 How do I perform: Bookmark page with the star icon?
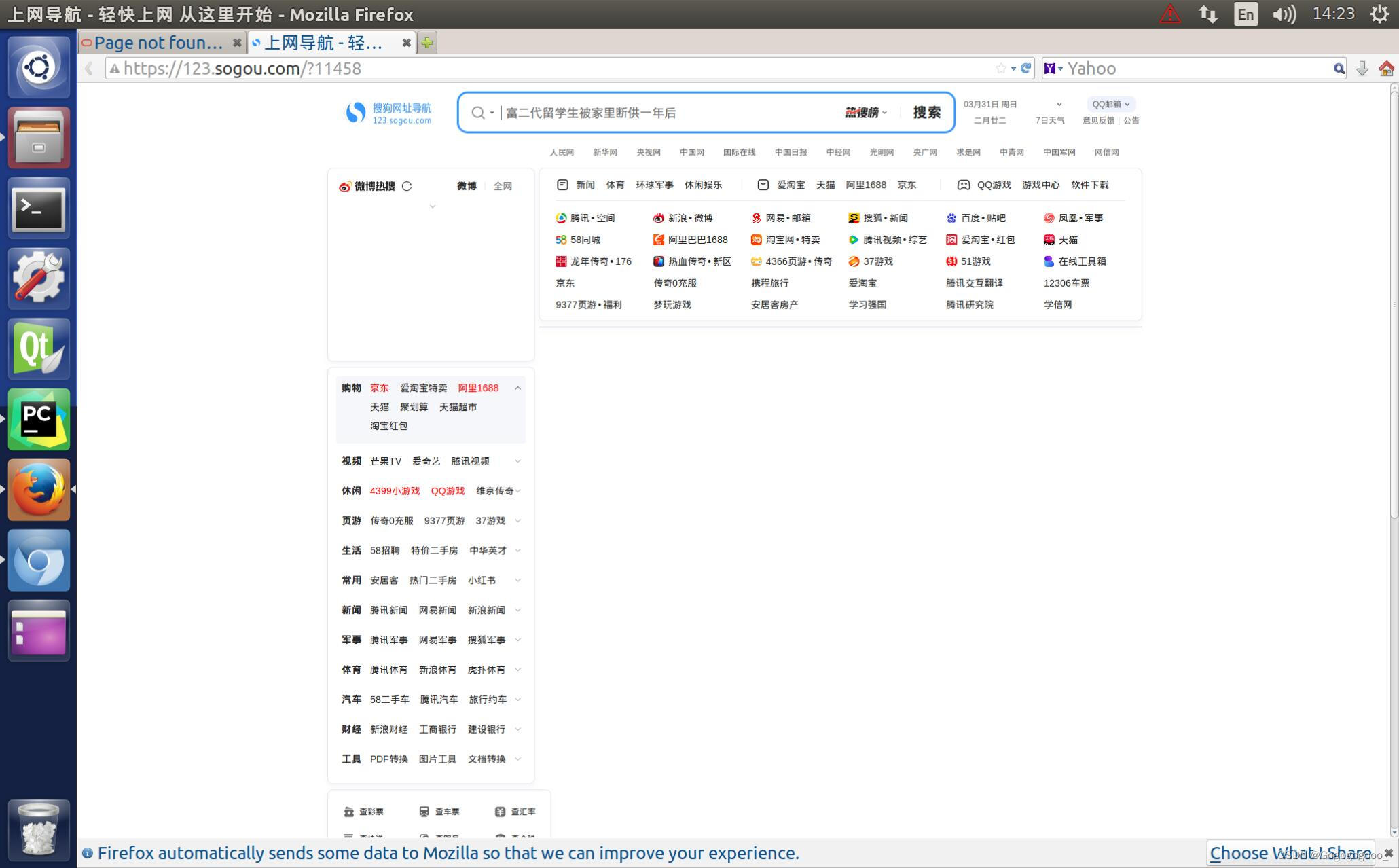click(x=1000, y=68)
